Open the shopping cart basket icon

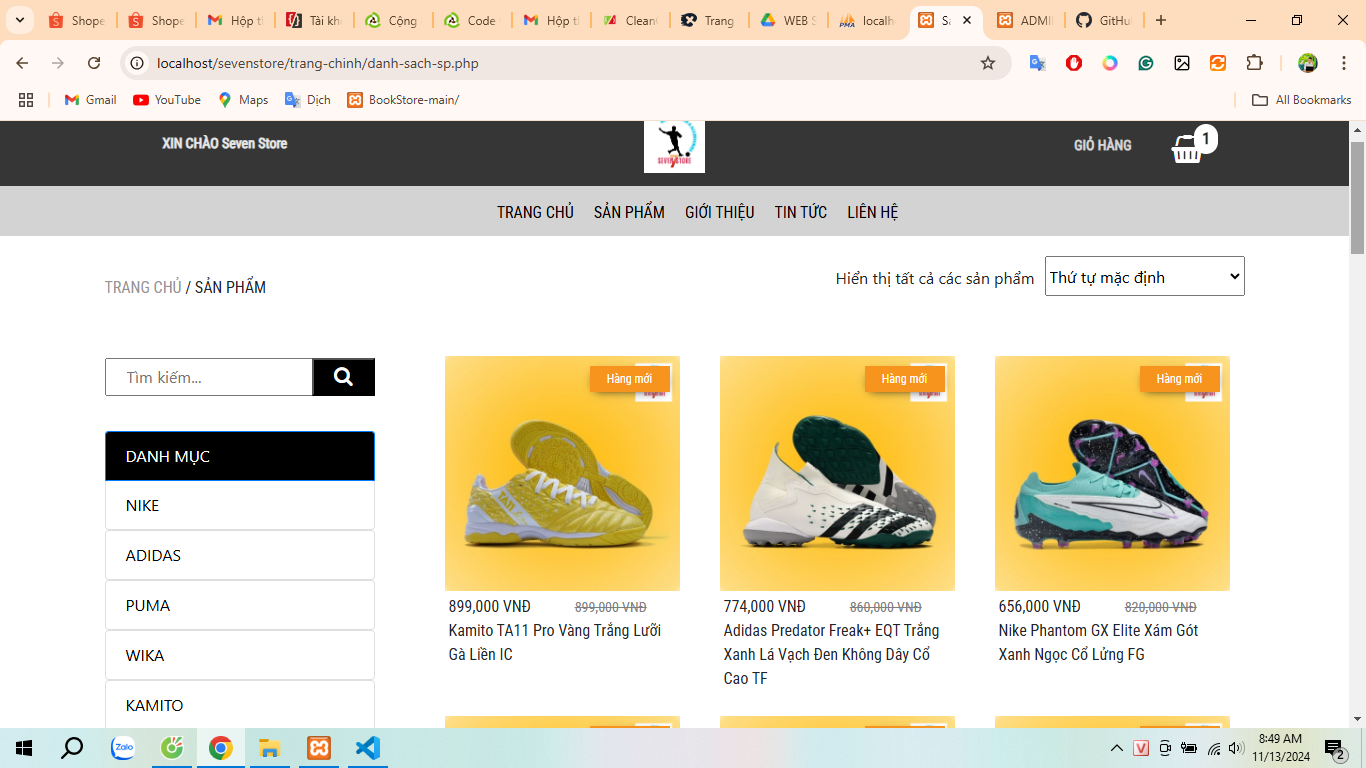1187,149
